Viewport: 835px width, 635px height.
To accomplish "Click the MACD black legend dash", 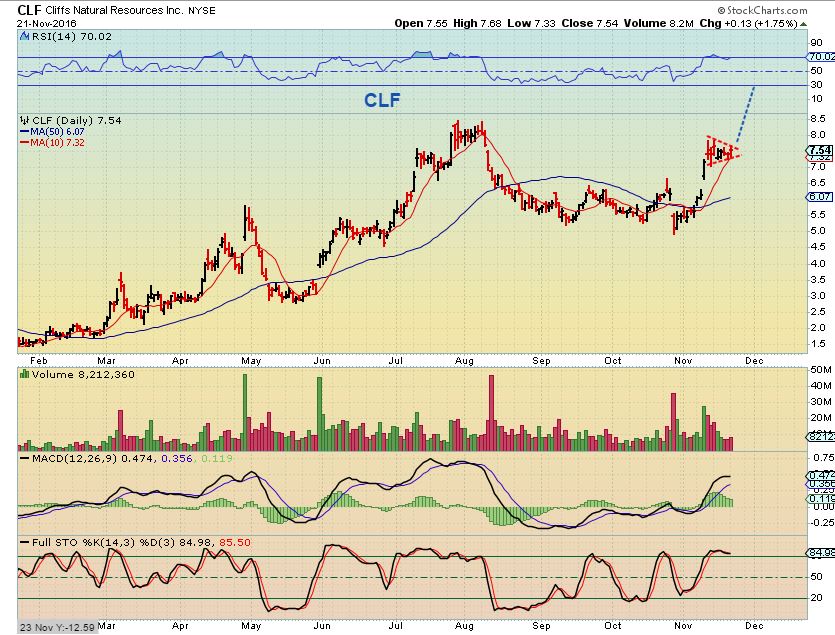I will coord(24,459).
